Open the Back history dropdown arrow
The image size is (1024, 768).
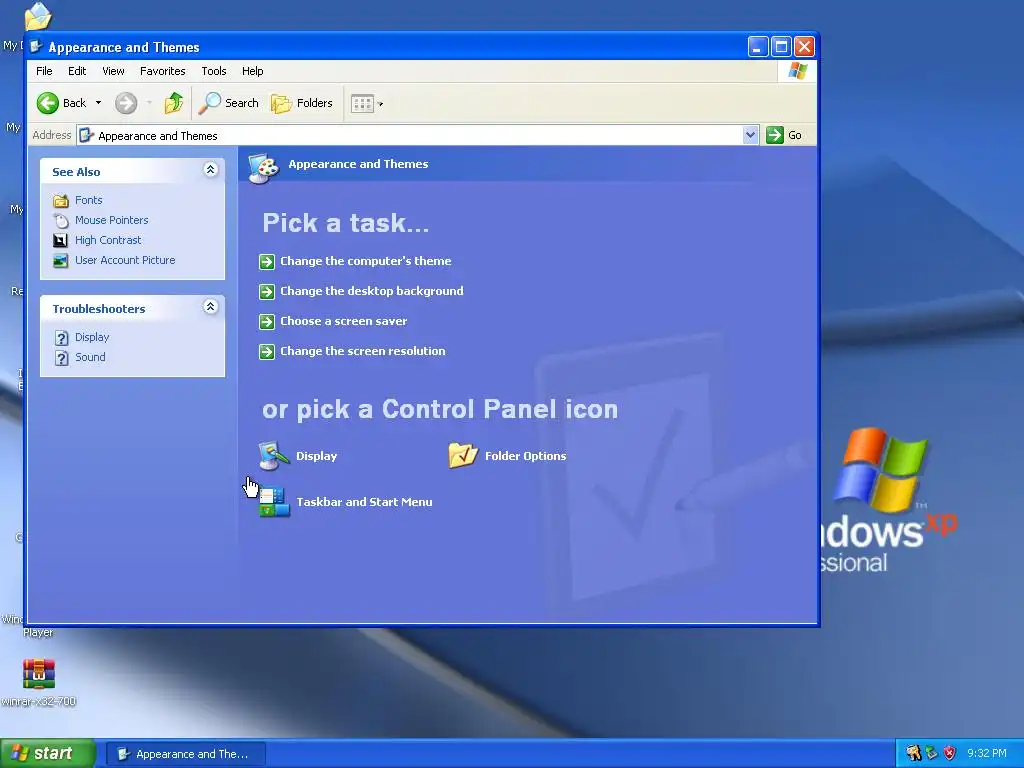pyautogui.click(x=98, y=103)
